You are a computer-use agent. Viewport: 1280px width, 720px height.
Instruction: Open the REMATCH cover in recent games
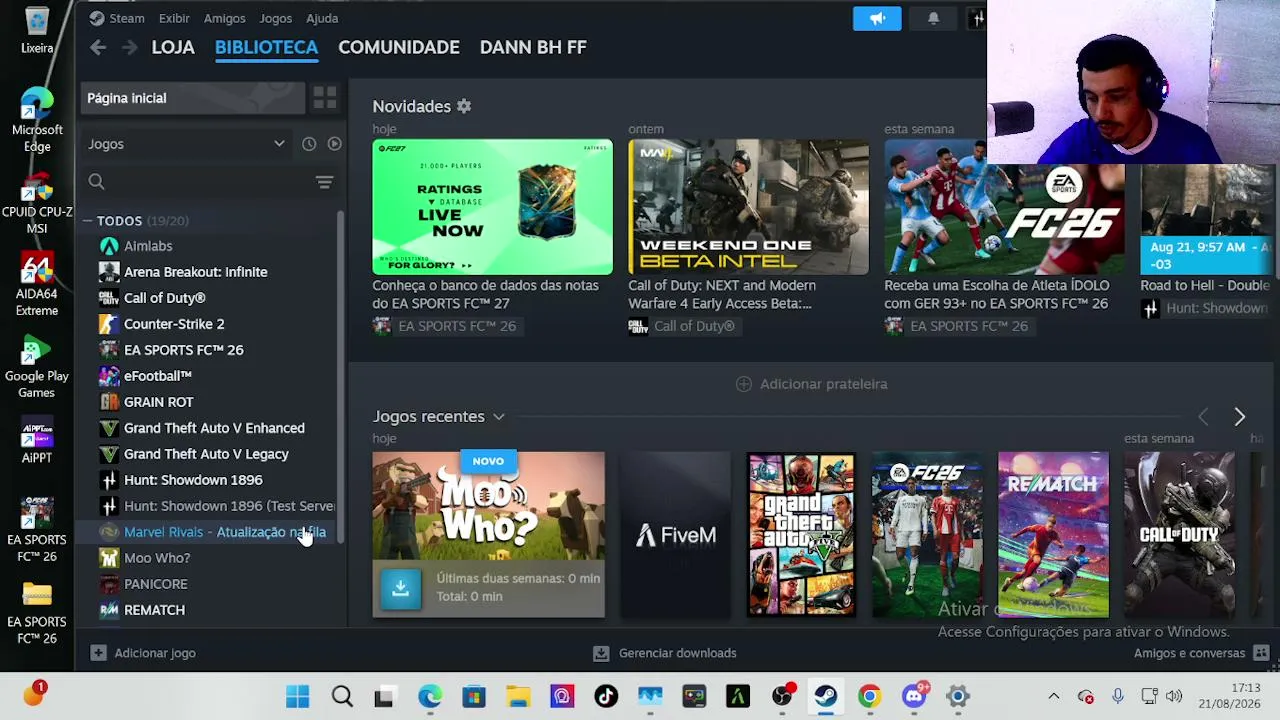click(1053, 535)
